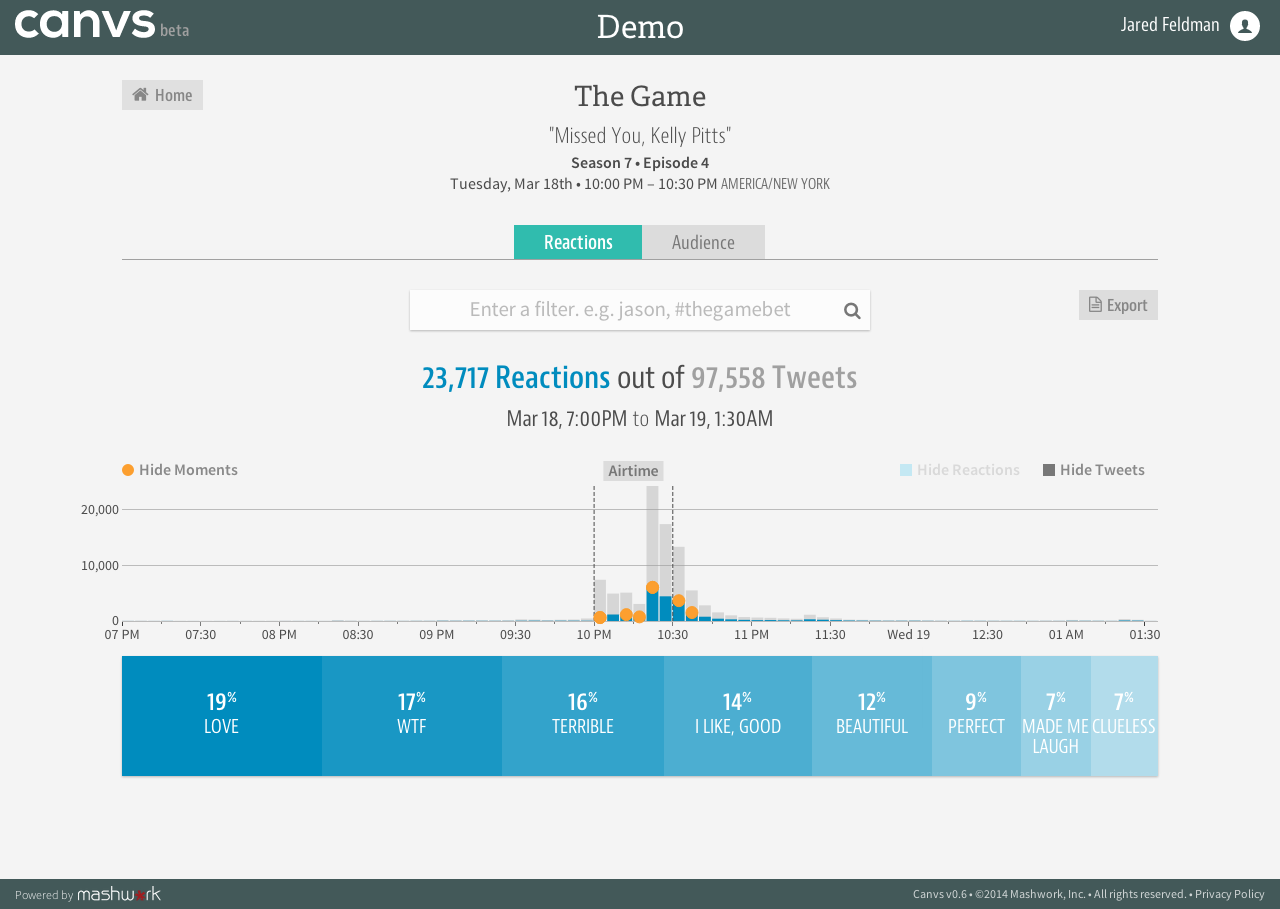Click the search magnifier icon
The height and width of the screenshot is (909, 1280).
click(x=852, y=311)
